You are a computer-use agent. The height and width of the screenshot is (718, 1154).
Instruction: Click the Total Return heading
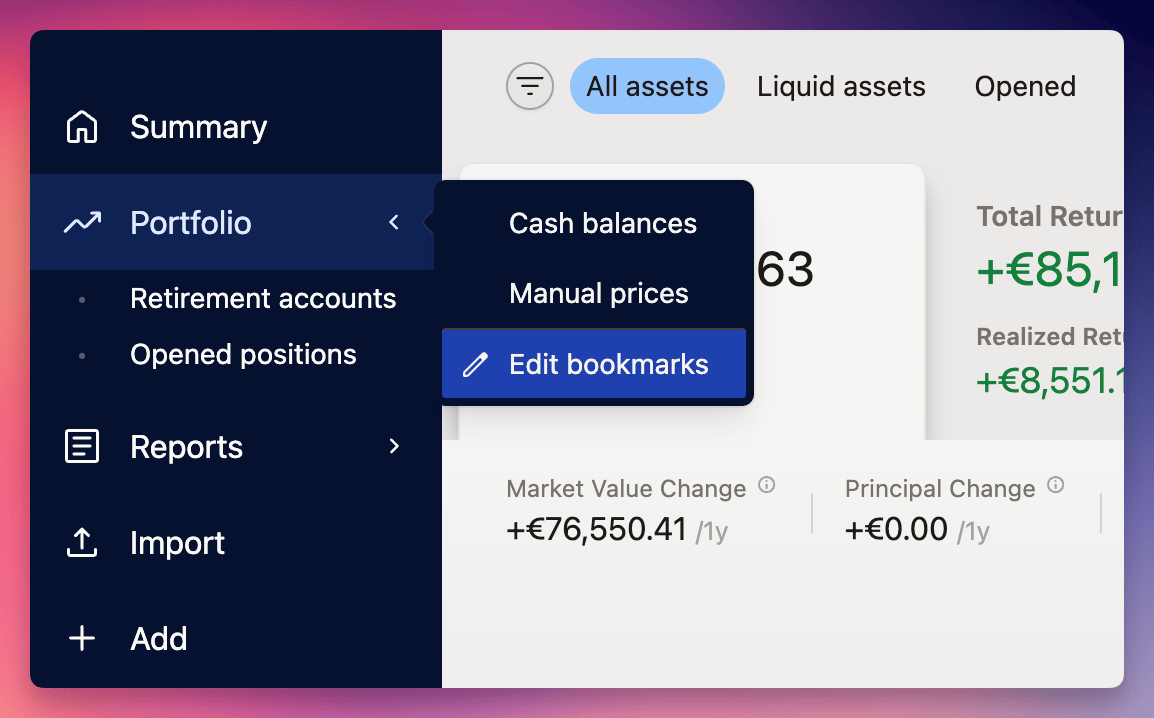tap(1050, 216)
